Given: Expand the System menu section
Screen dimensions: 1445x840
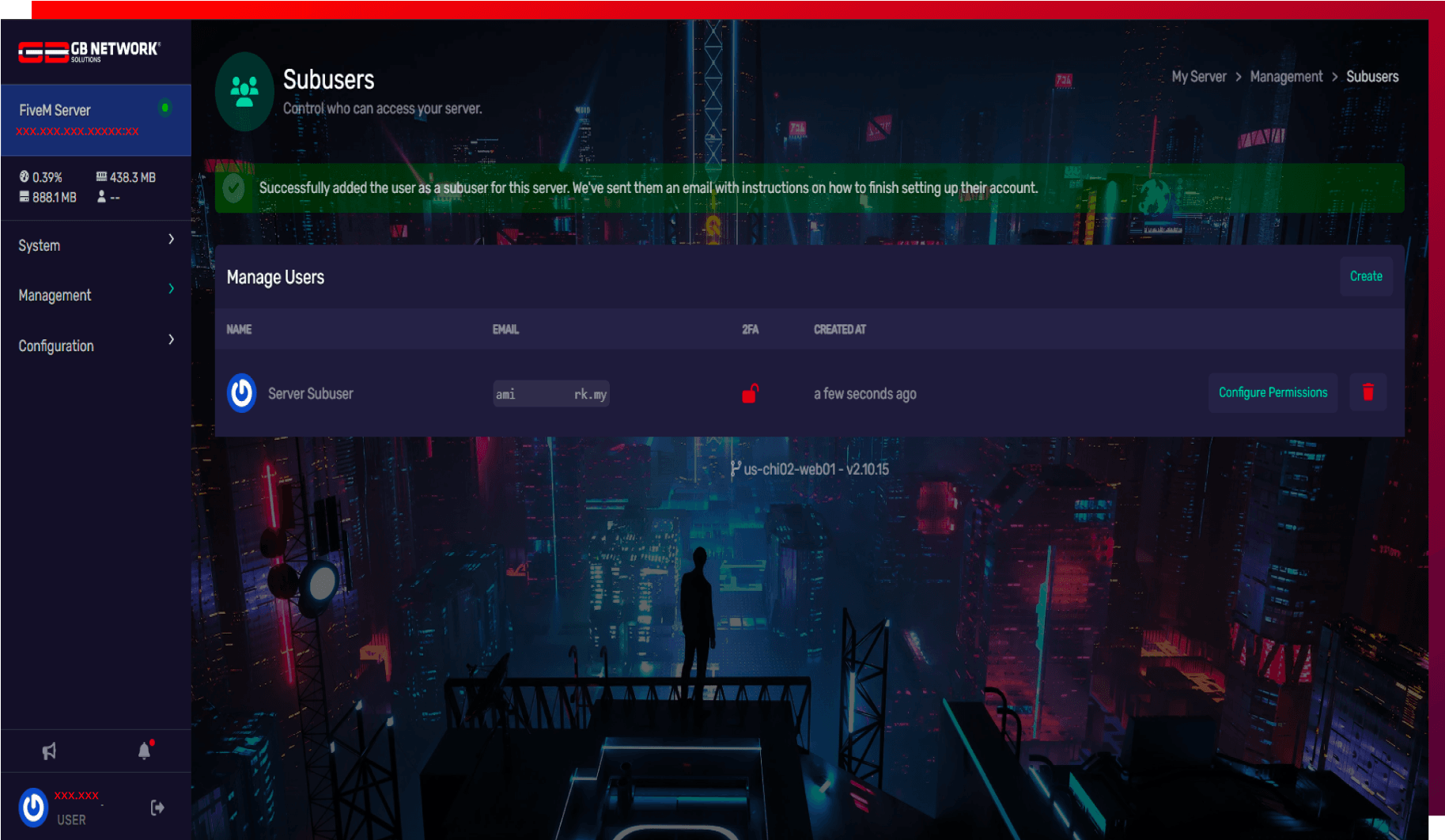Looking at the screenshot, I should point(95,245).
